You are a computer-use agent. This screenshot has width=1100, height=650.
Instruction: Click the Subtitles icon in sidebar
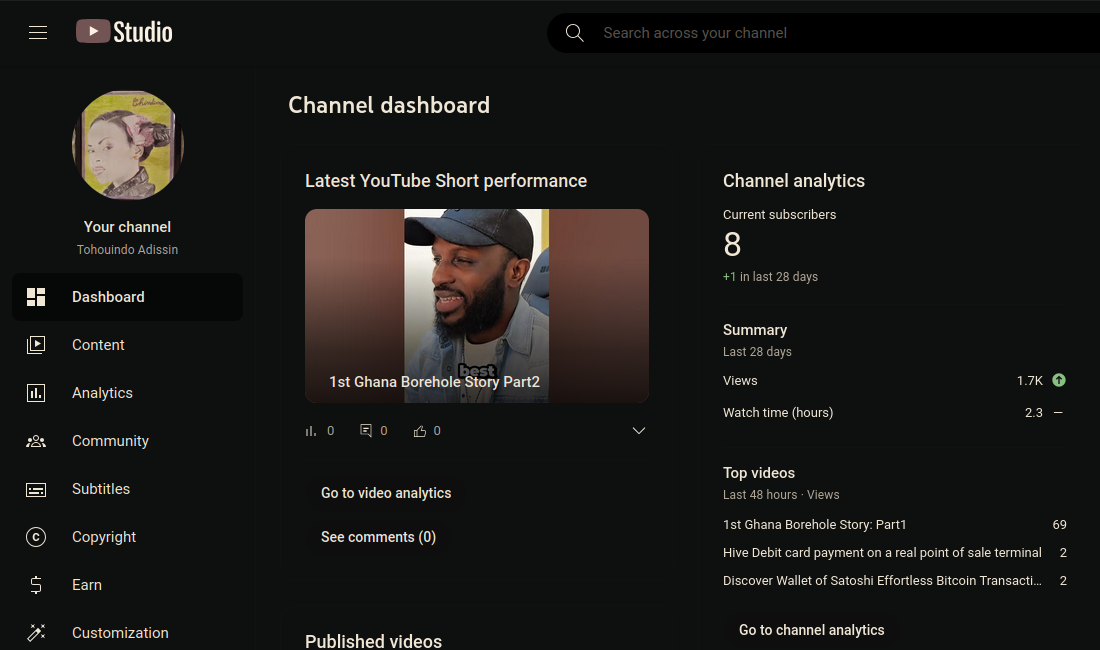[x=36, y=489]
